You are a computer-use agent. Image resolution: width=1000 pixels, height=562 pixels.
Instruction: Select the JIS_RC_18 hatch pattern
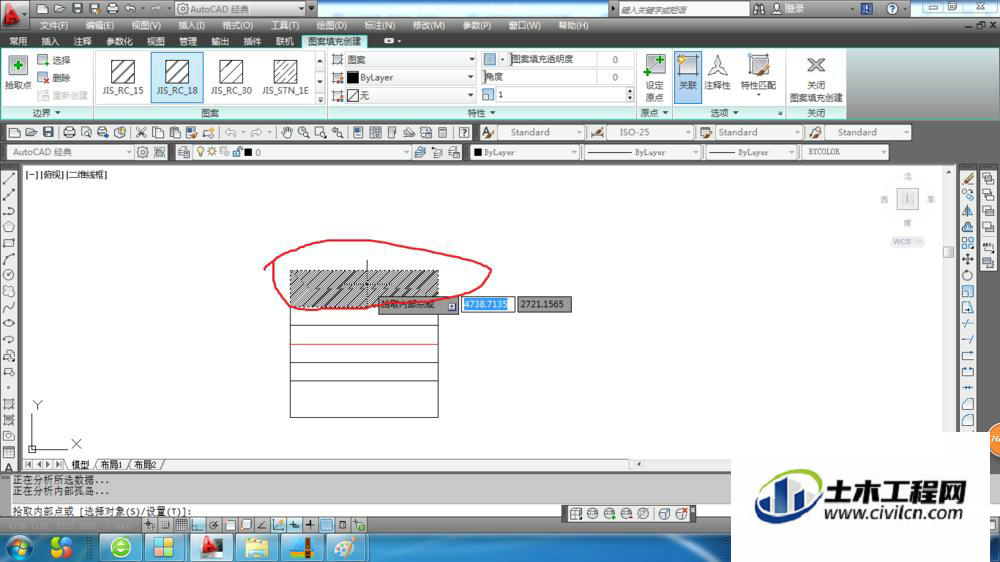pyautogui.click(x=177, y=77)
